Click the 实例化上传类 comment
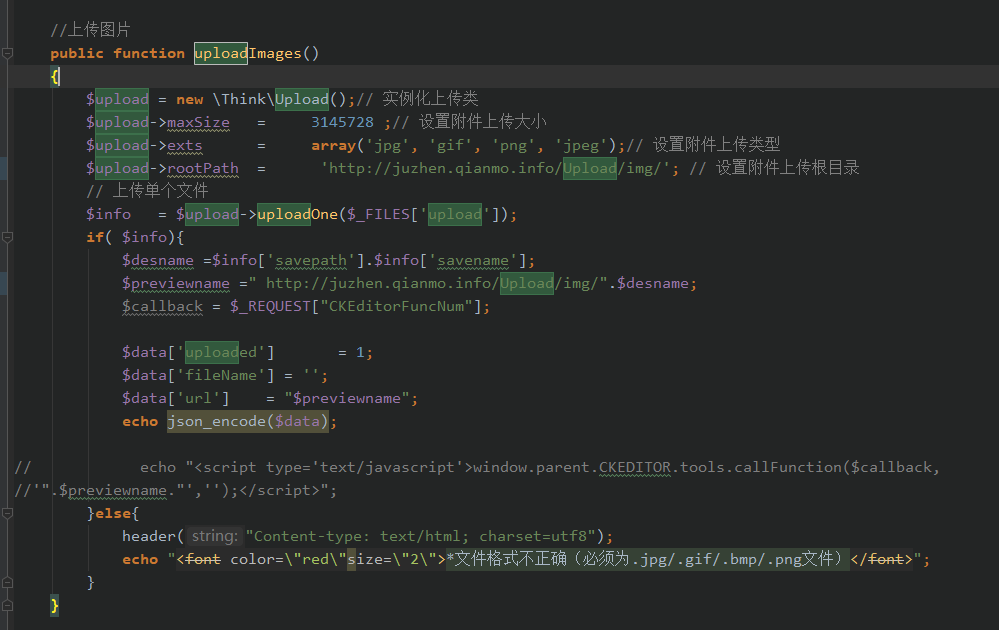 [430, 99]
